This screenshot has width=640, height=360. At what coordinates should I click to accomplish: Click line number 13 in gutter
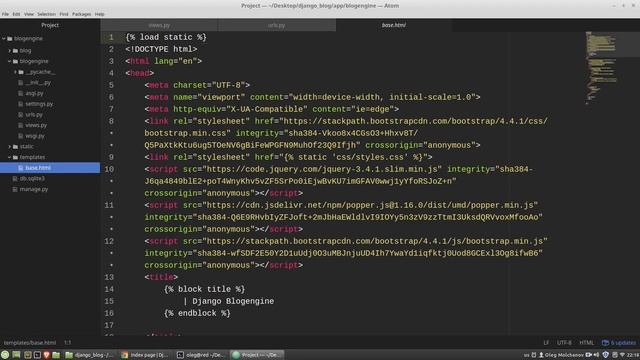click(x=109, y=277)
